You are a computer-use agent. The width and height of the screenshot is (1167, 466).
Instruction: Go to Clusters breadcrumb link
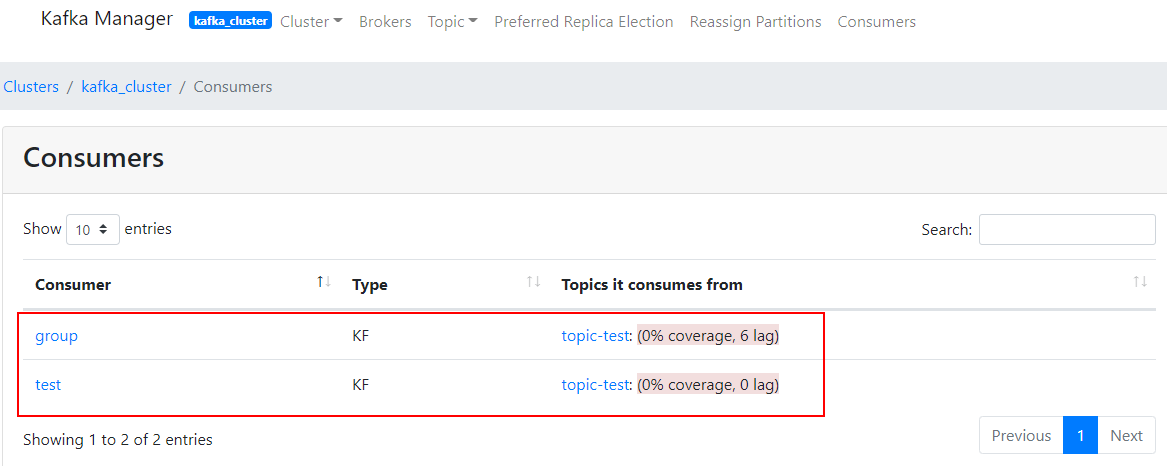31,87
